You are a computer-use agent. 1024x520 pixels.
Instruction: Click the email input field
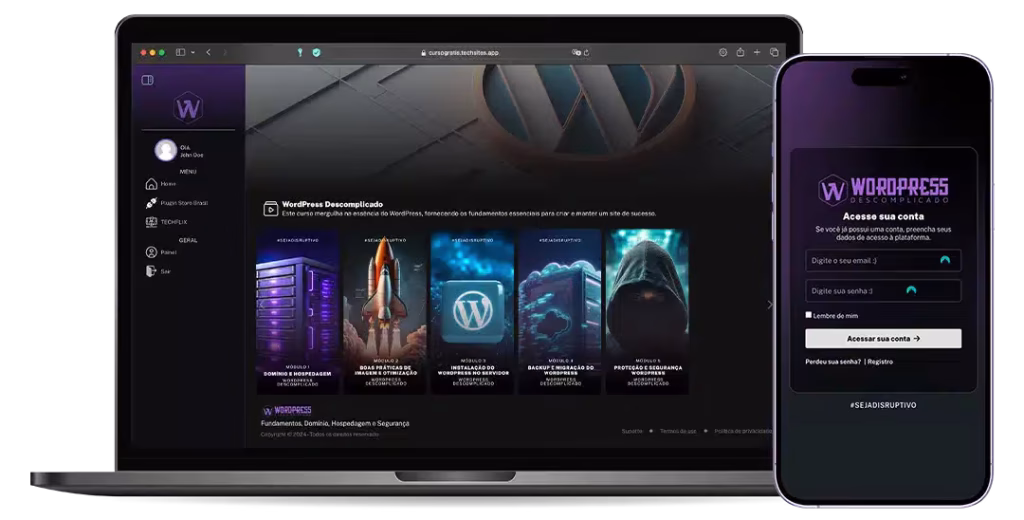point(870,260)
